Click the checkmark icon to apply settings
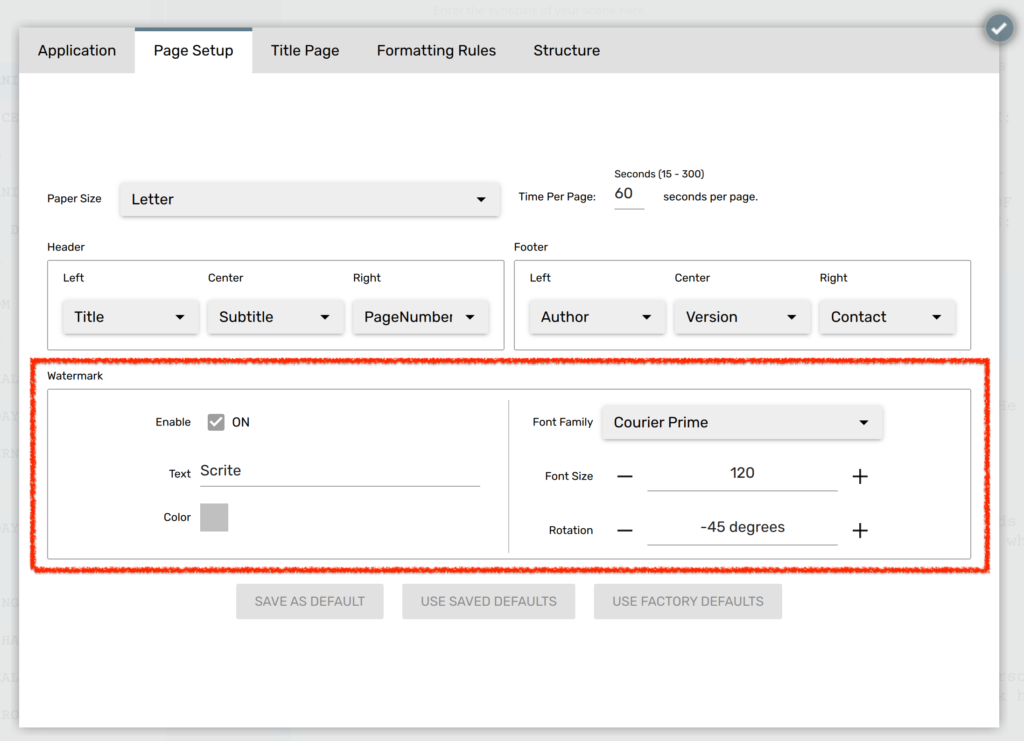The height and width of the screenshot is (741, 1024). [x=998, y=28]
